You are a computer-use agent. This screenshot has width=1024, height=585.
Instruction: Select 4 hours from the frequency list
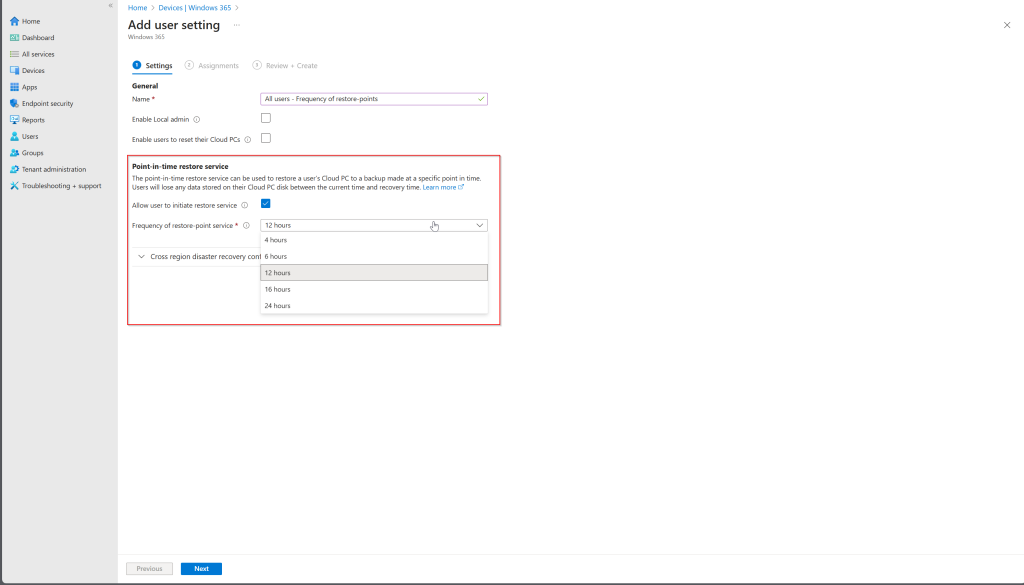[x=374, y=240]
